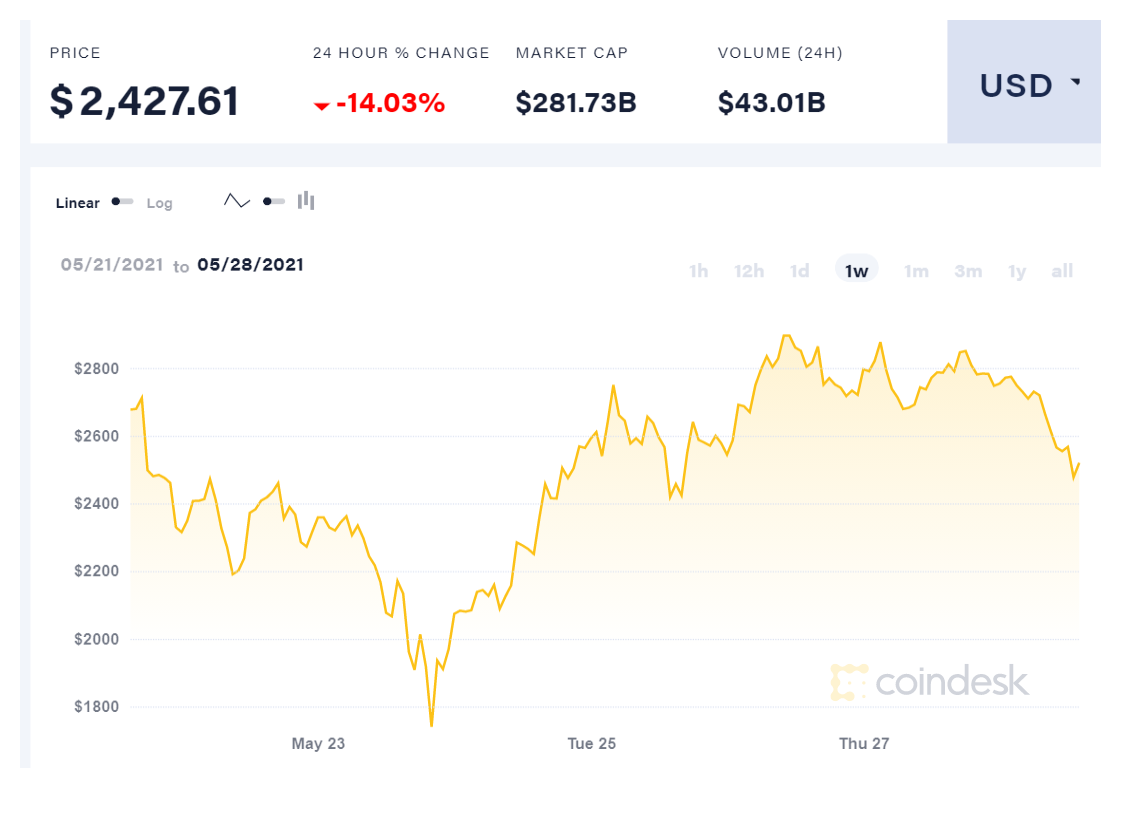Screen dimensions: 1121x828
Task: Select the 3m time range
Action: pyautogui.click(x=968, y=271)
